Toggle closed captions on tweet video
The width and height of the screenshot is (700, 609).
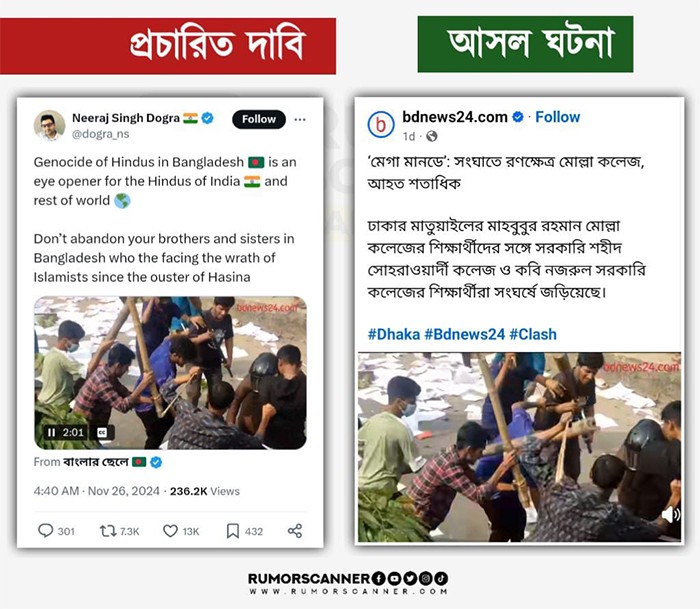pos(103,432)
